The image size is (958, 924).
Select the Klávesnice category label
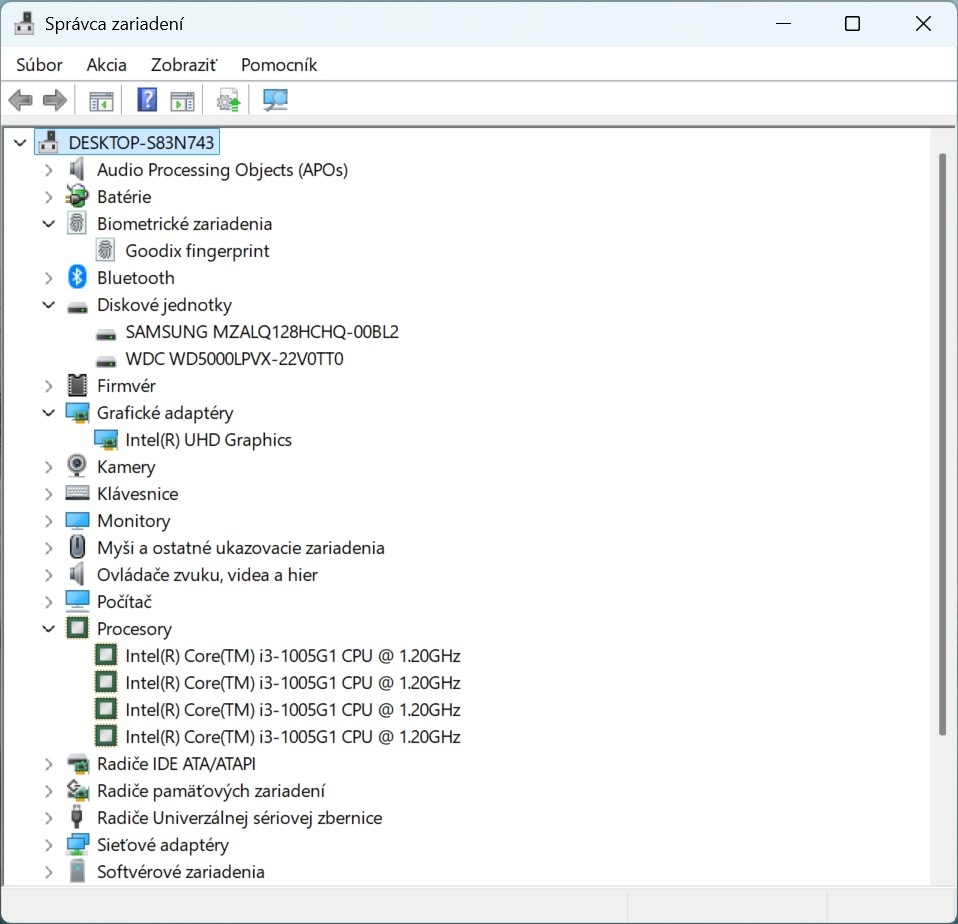click(x=137, y=494)
